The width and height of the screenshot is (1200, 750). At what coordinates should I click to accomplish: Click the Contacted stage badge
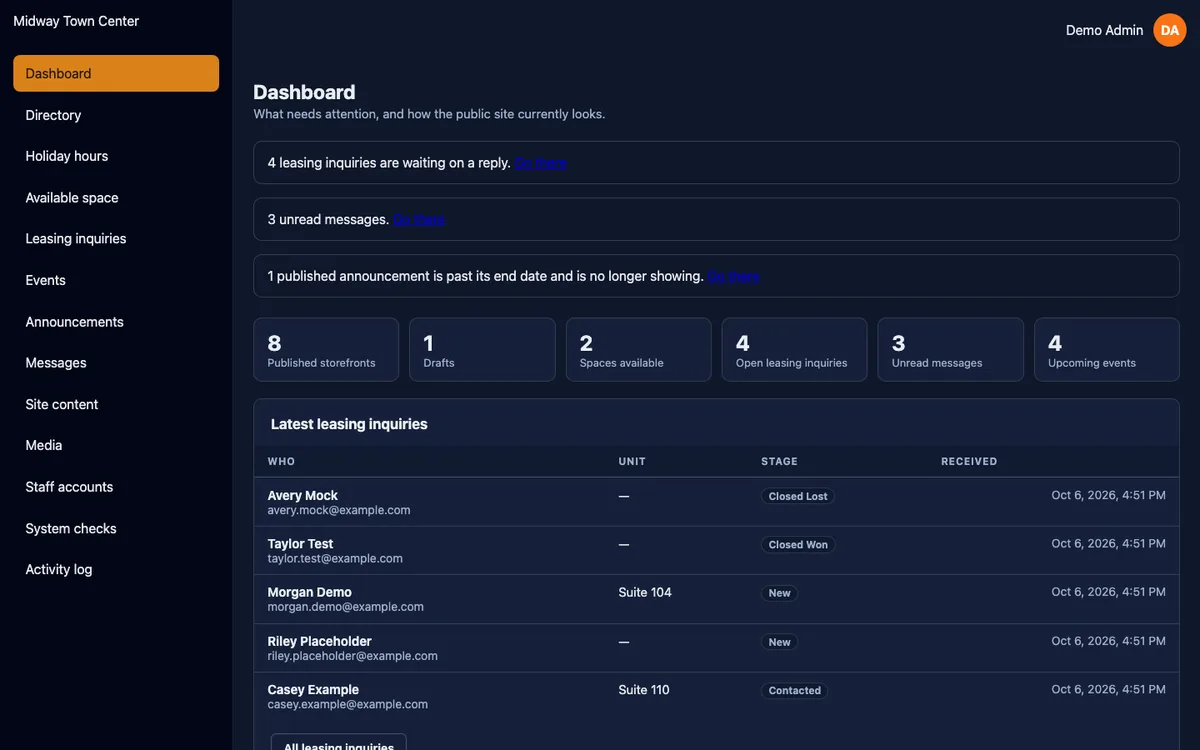pyautogui.click(x=795, y=691)
